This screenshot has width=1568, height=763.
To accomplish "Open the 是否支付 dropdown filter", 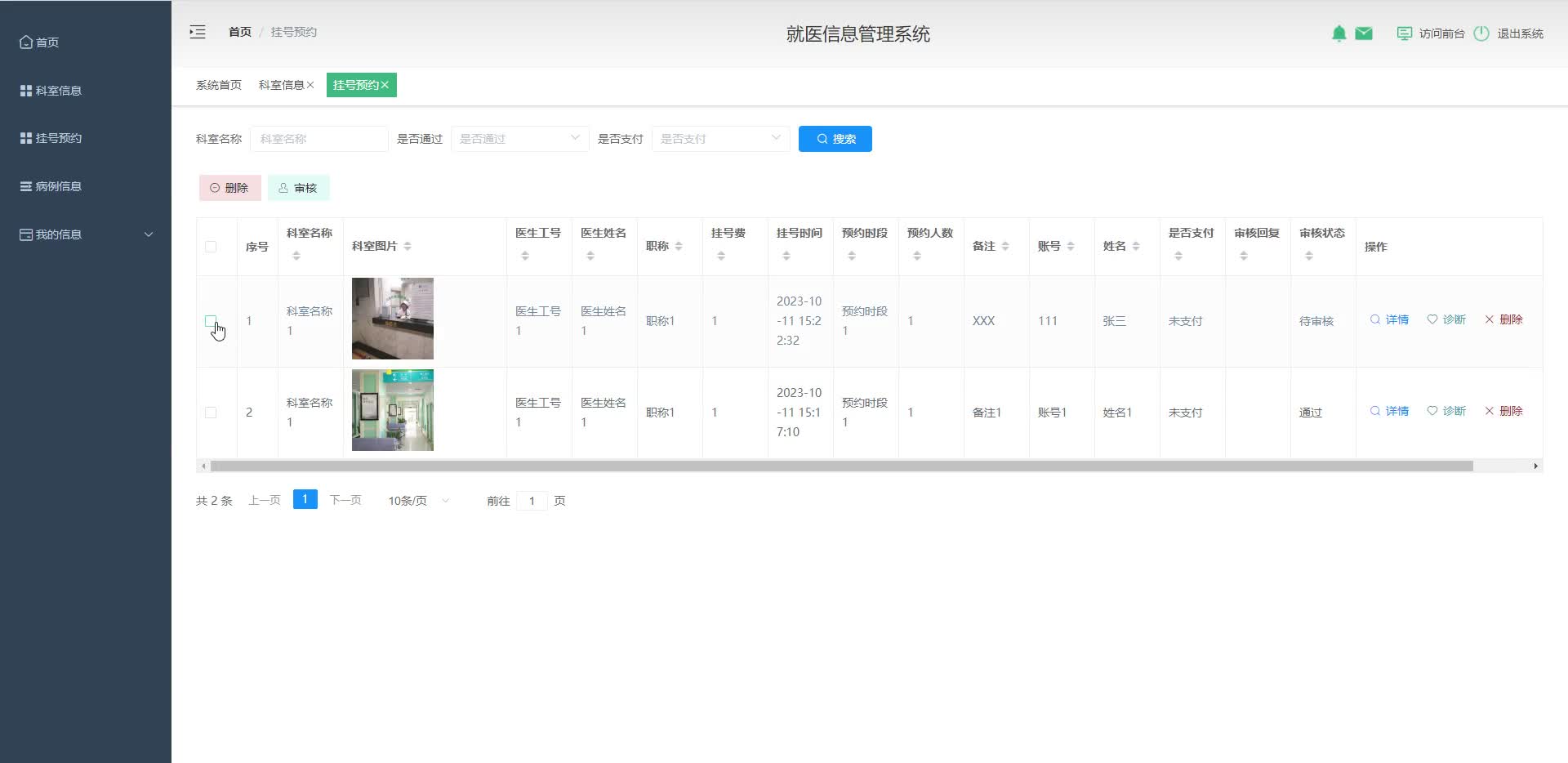I will coord(720,139).
